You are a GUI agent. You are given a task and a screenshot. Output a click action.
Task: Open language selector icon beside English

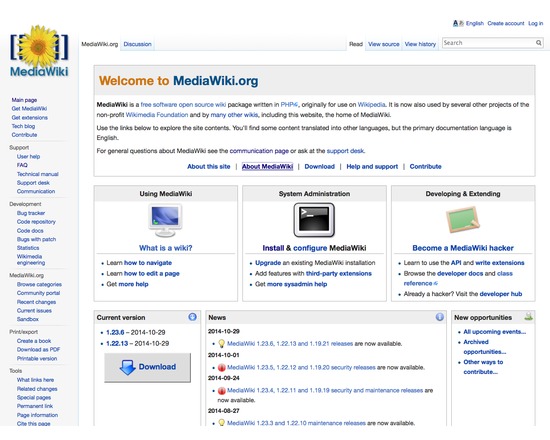pos(458,23)
